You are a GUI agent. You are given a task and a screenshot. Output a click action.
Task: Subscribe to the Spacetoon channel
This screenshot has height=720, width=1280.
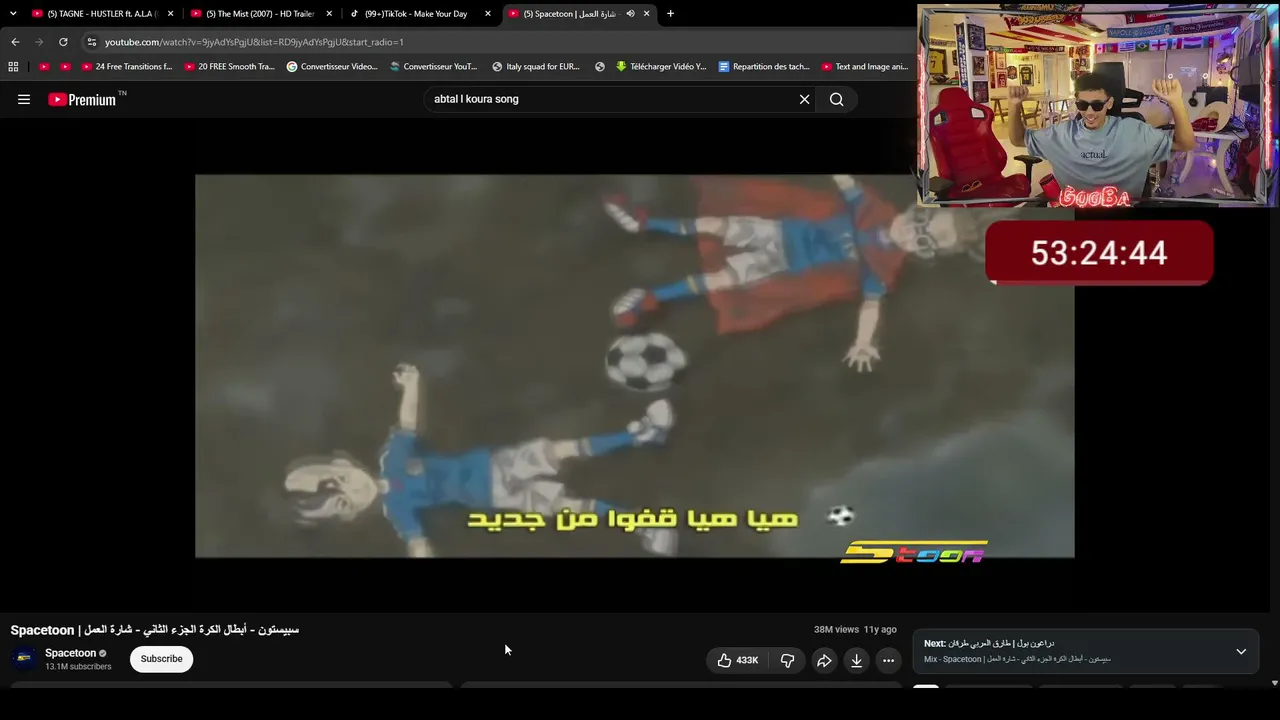click(x=161, y=659)
